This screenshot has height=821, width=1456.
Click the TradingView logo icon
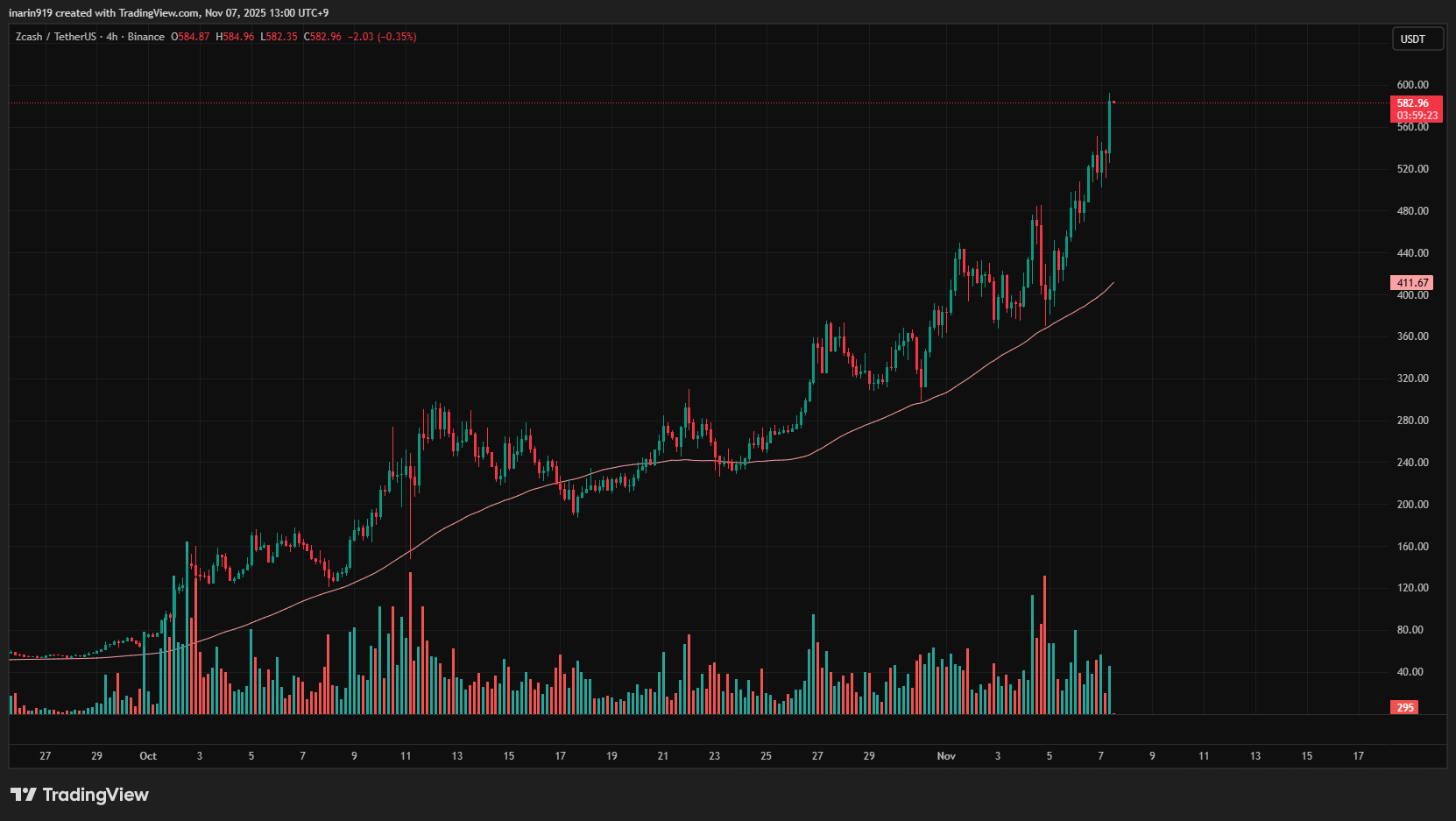[24, 795]
